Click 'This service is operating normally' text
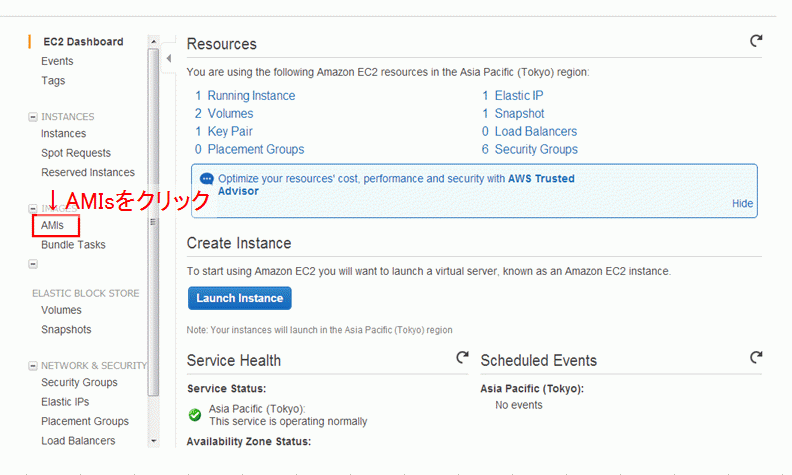The height and width of the screenshot is (475, 792). [288, 421]
